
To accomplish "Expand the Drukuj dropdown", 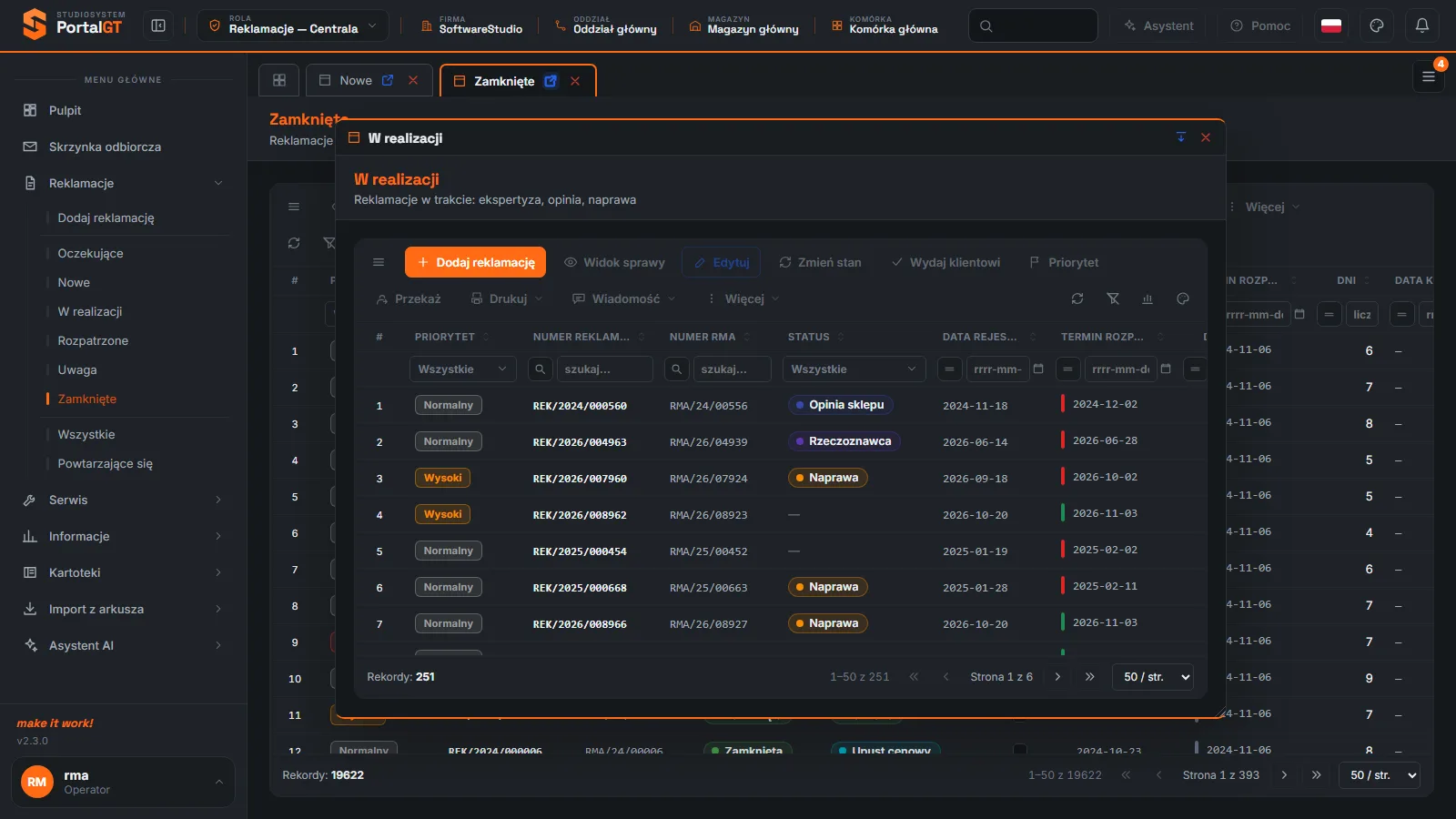I will pos(506,298).
